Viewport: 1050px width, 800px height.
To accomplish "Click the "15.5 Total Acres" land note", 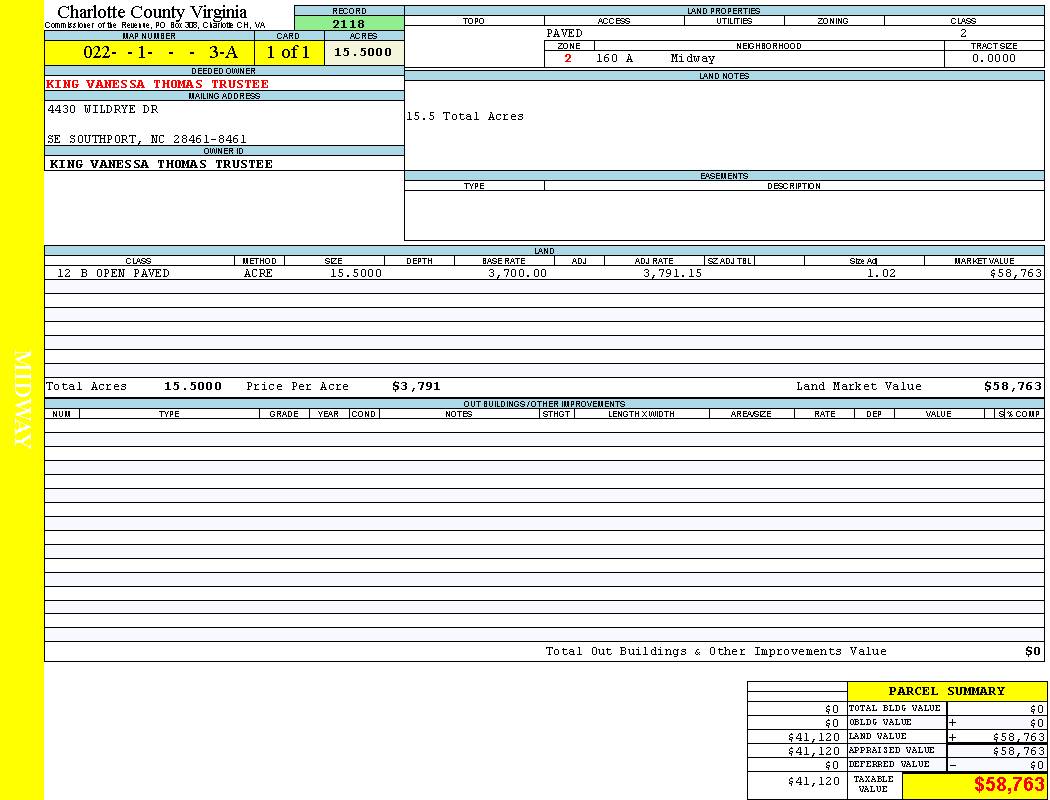I will click(x=465, y=117).
